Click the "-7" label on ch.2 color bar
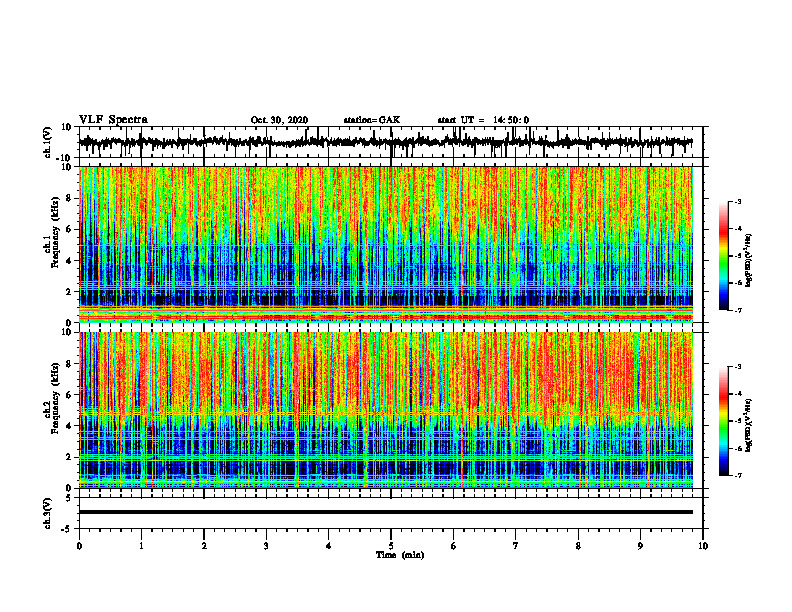 [738, 475]
